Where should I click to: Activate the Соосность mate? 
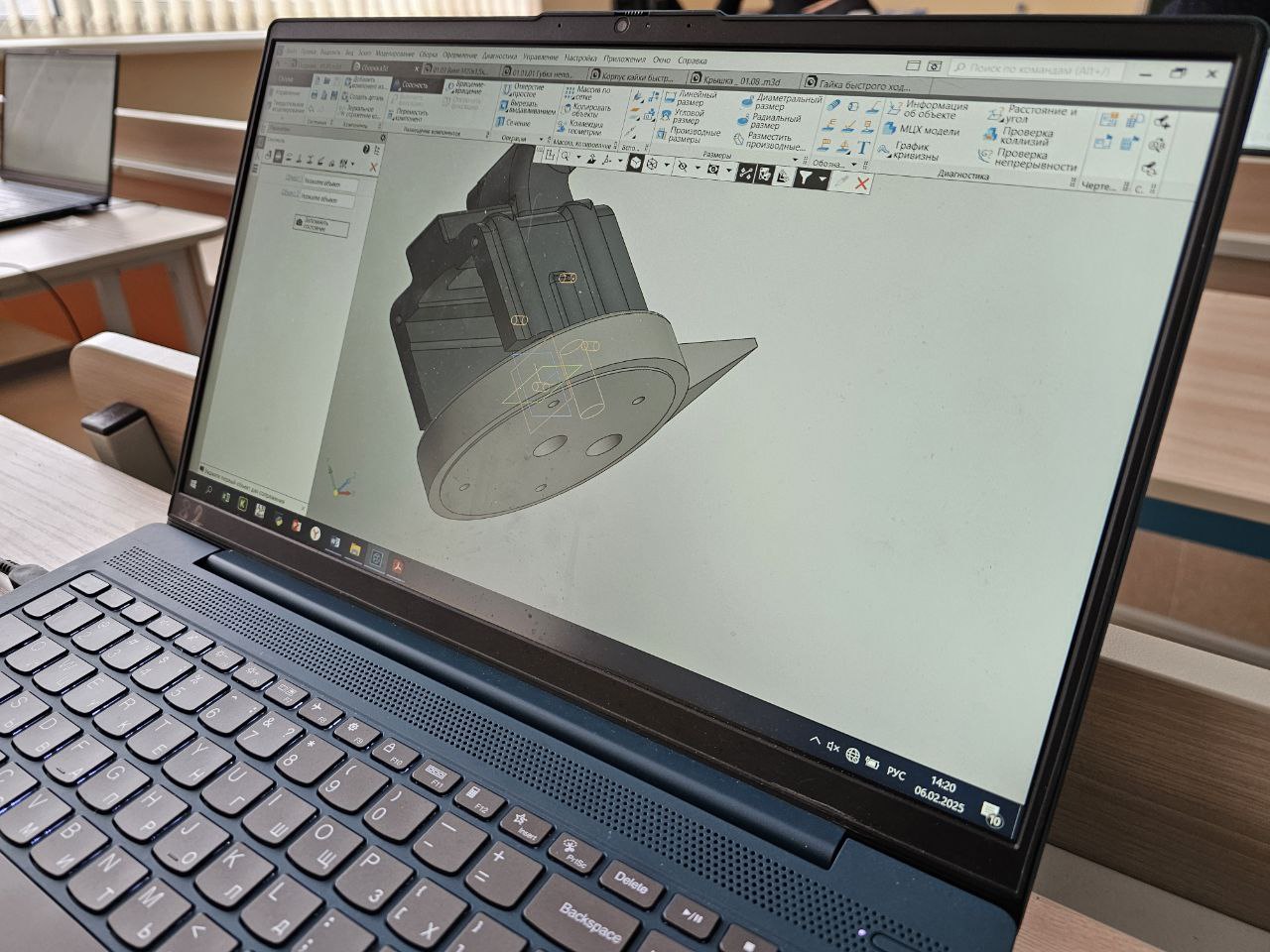click(x=415, y=86)
